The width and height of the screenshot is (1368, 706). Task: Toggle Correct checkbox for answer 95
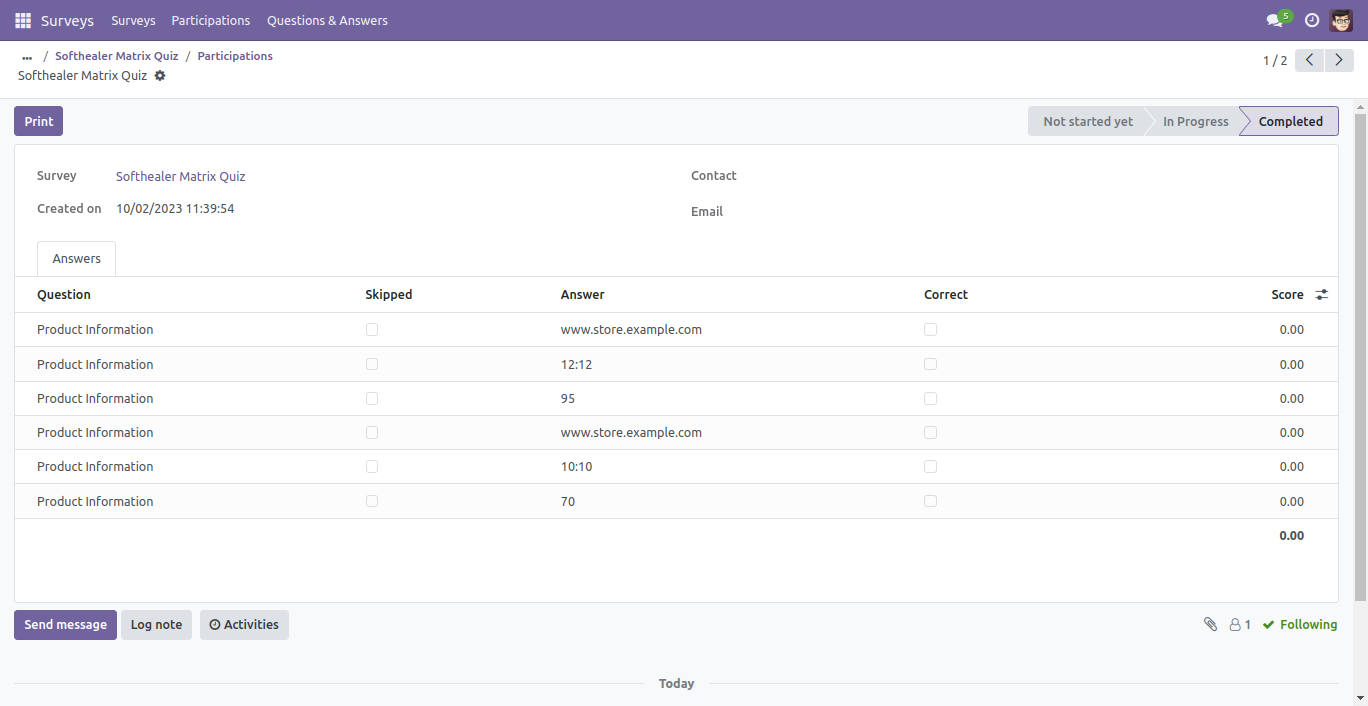(x=930, y=398)
